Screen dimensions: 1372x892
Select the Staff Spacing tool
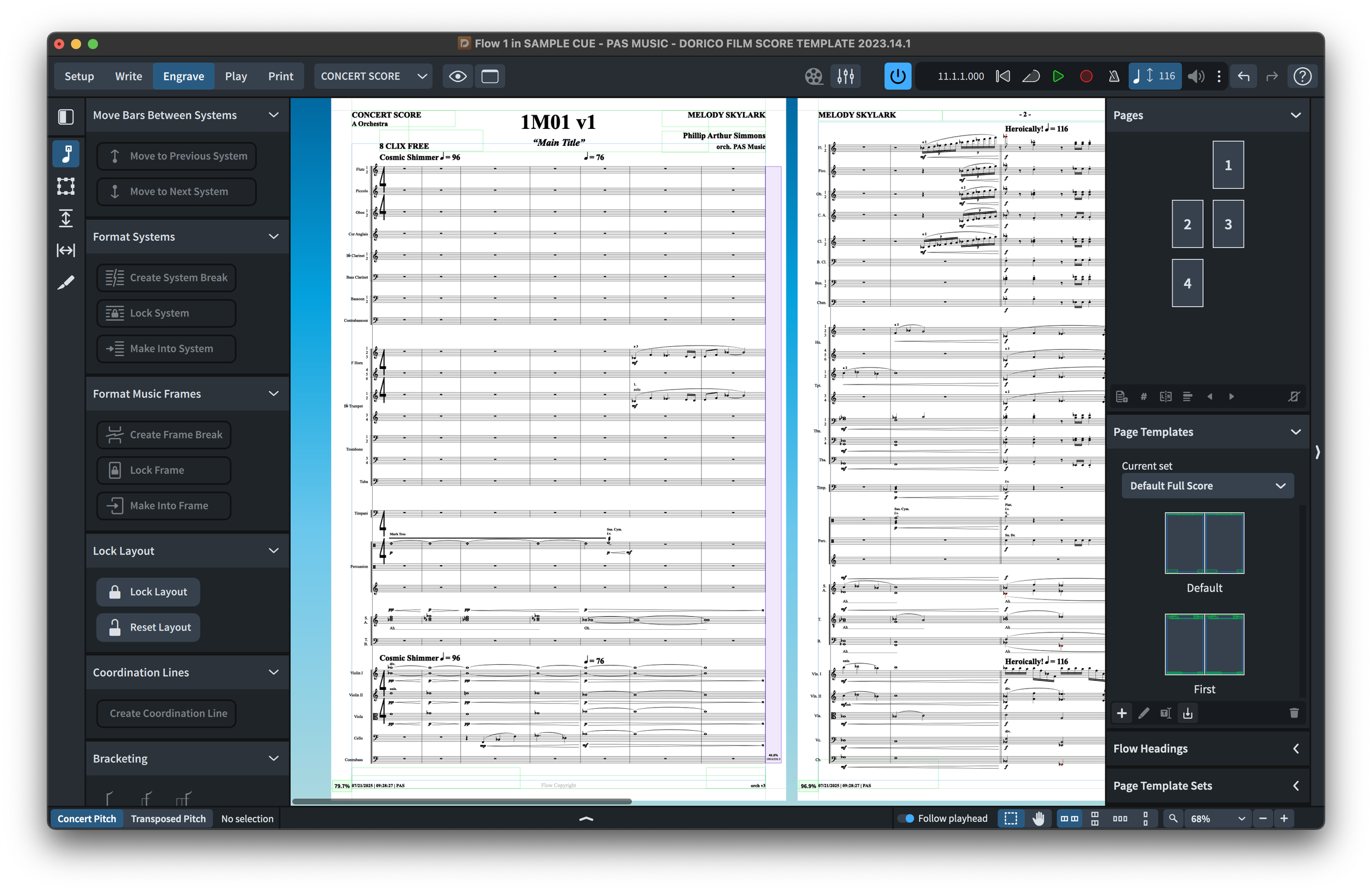pyautogui.click(x=66, y=218)
